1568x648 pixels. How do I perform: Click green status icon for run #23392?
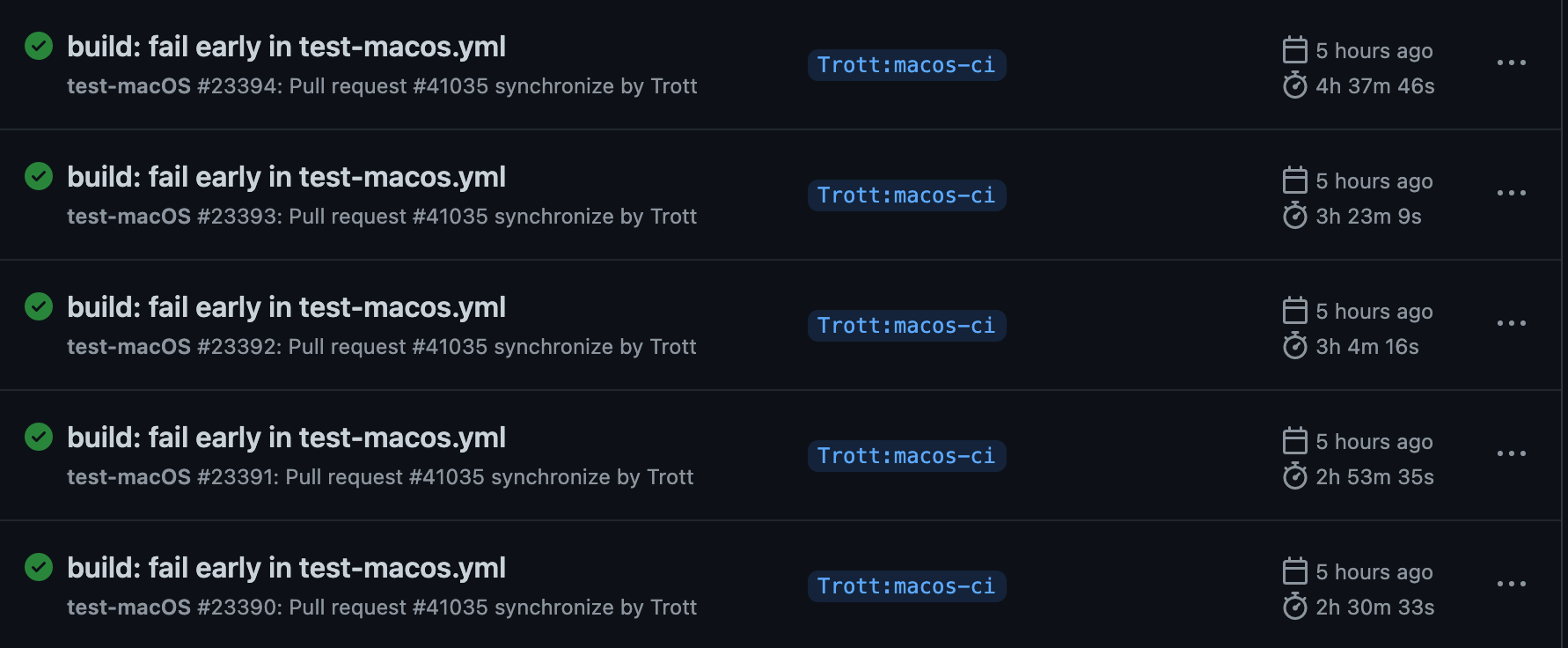(x=39, y=306)
